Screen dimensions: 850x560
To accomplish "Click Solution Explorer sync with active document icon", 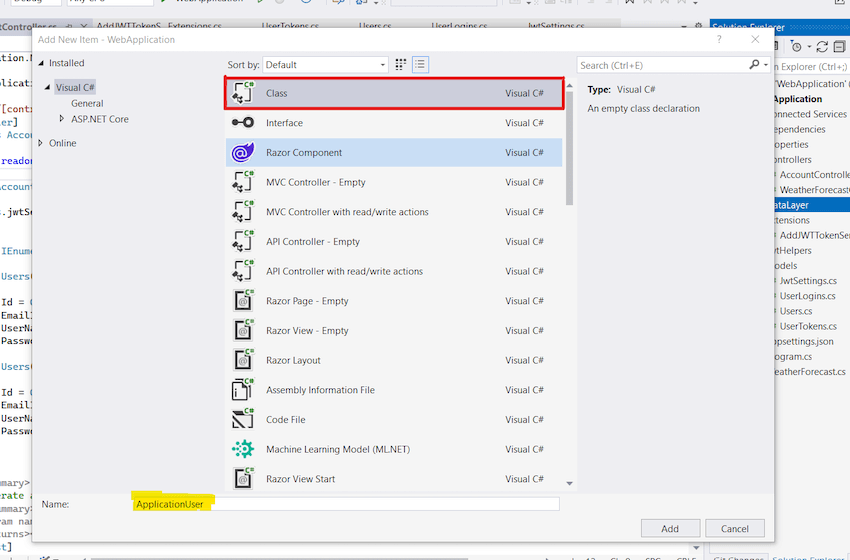I will point(822,47).
